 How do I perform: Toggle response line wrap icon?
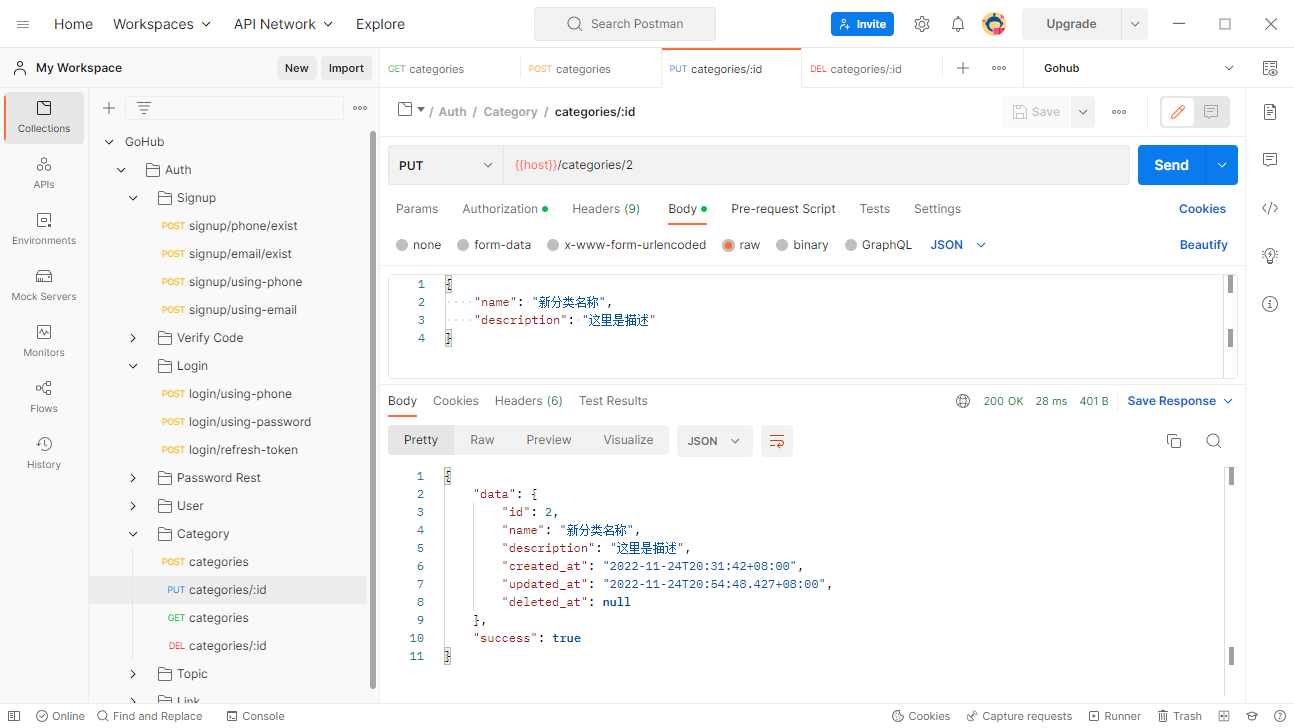coord(777,441)
